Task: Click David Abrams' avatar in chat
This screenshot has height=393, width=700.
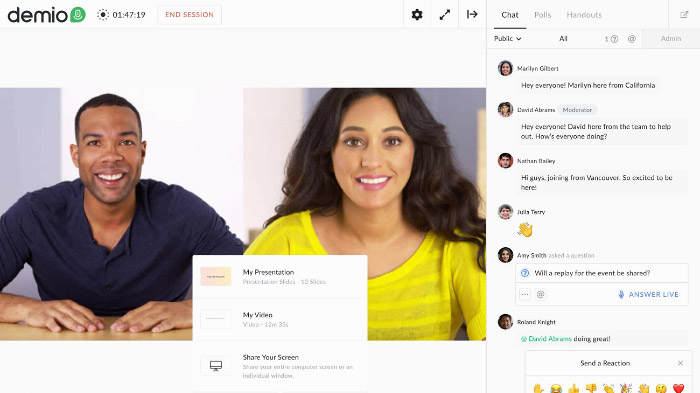Action: coord(505,109)
